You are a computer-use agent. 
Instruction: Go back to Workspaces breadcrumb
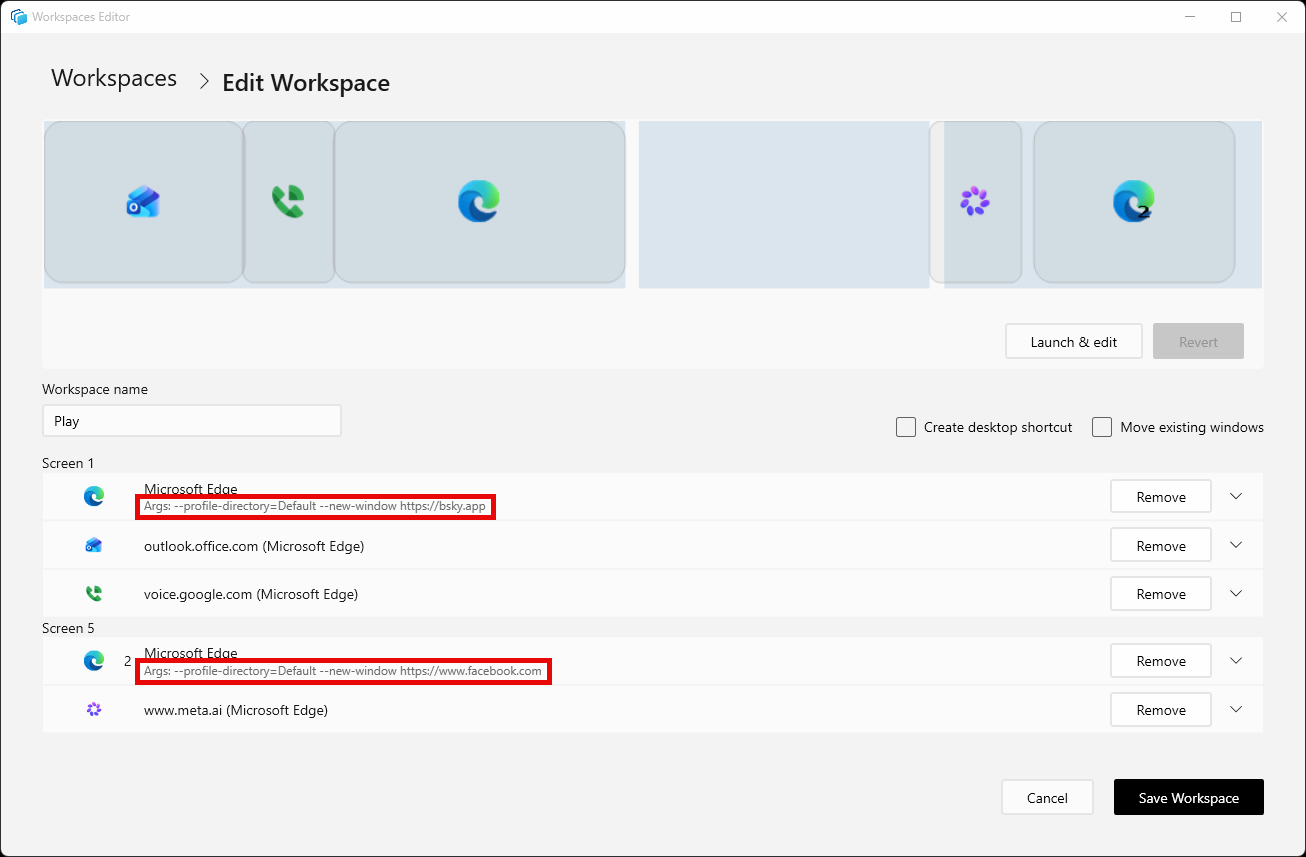(114, 78)
